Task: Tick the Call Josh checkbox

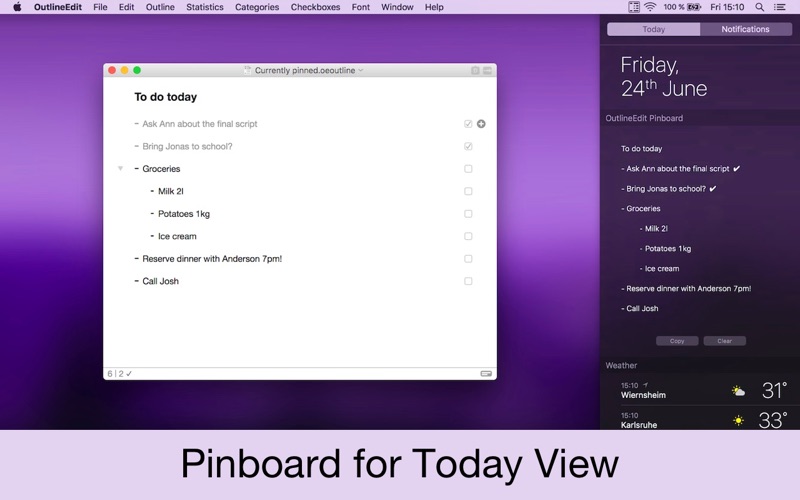Action: pyautogui.click(x=468, y=281)
